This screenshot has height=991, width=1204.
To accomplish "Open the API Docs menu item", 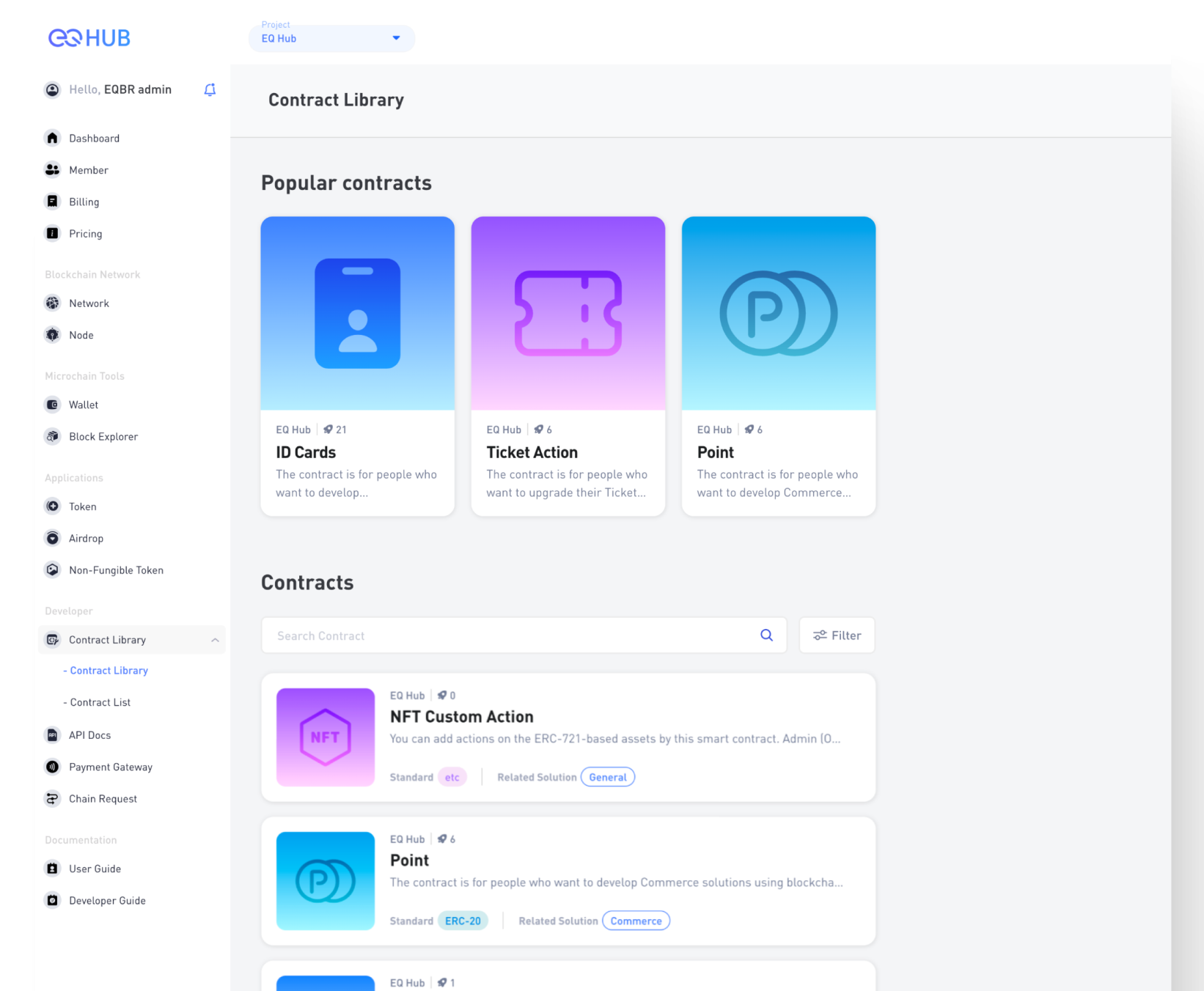I will (x=89, y=735).
